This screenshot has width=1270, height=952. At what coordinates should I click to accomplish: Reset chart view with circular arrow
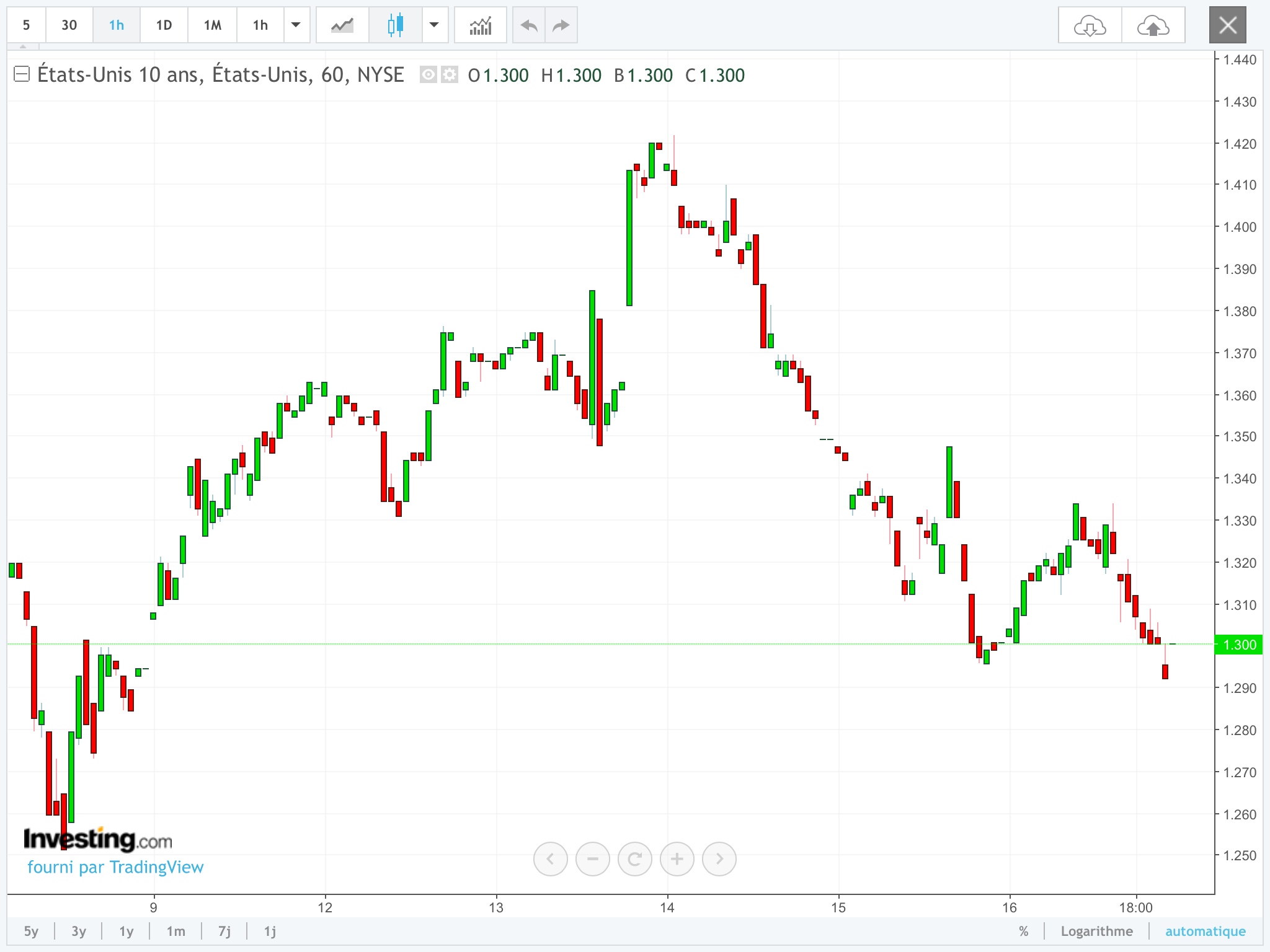[634, 859]
